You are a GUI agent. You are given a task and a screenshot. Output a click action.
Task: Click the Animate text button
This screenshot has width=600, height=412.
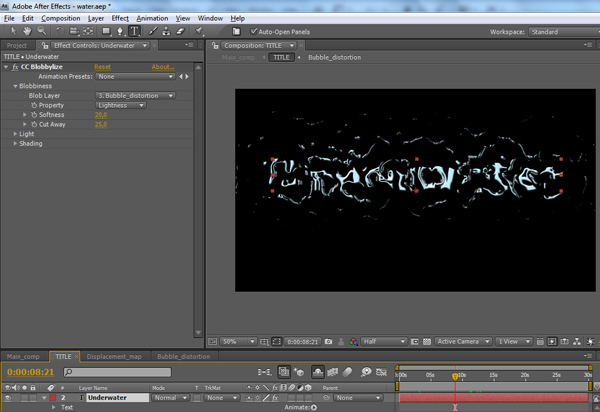314,407
